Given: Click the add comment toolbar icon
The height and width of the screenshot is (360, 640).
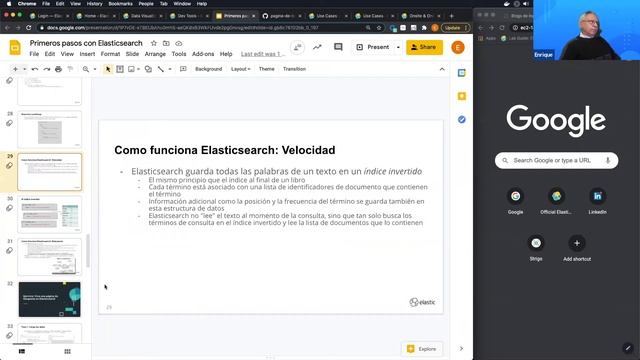Looking at the screenshot, I should point(183,69).
